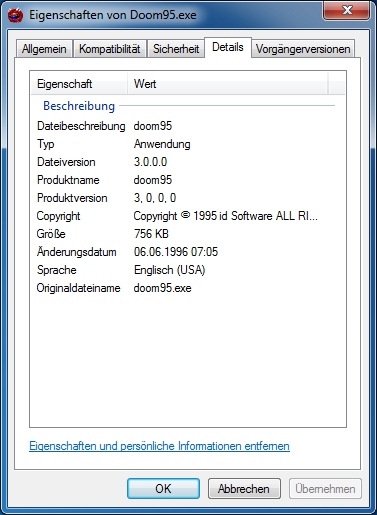Screen dimensions: 377x515
Task: Click the Wert column header
Action: pyautogui.click(x=227, y=84)
